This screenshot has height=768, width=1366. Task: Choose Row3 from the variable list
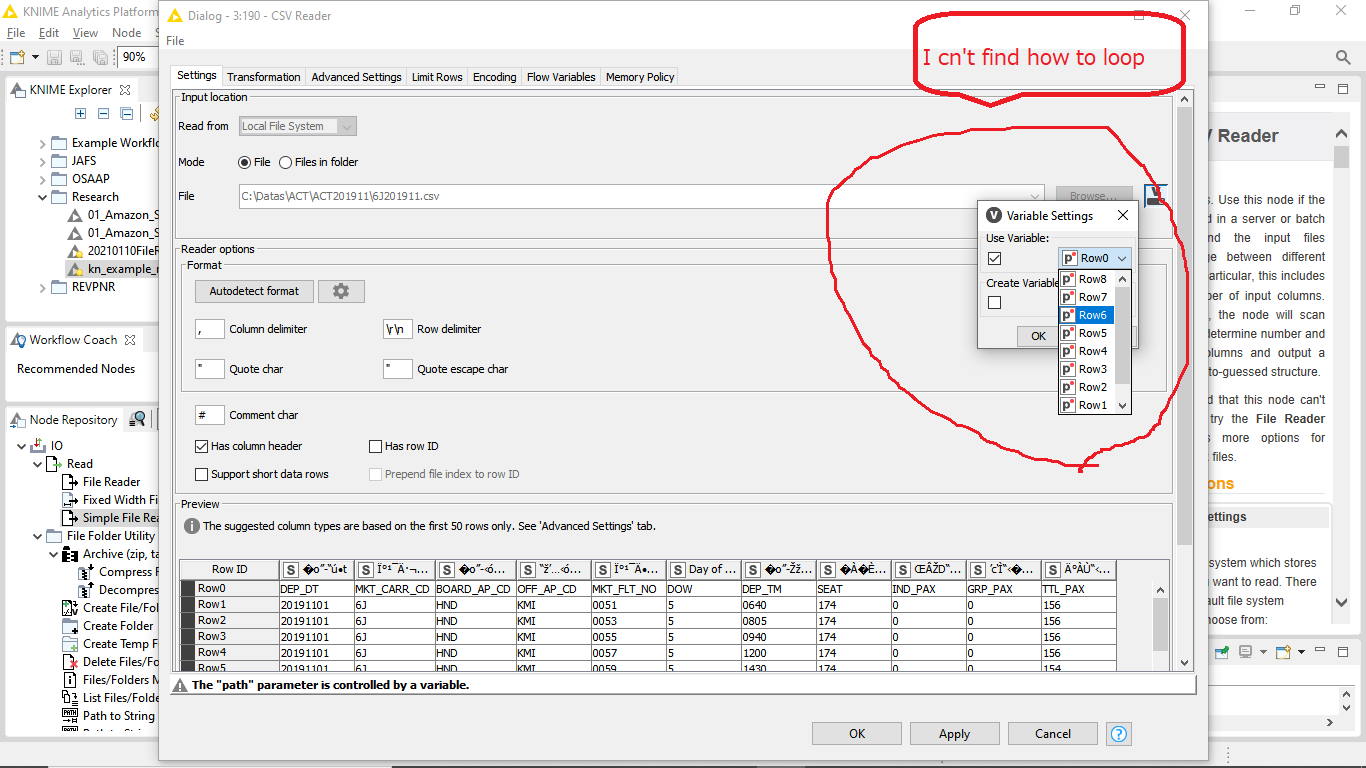pyautogui.click(x=1086, y=369)
